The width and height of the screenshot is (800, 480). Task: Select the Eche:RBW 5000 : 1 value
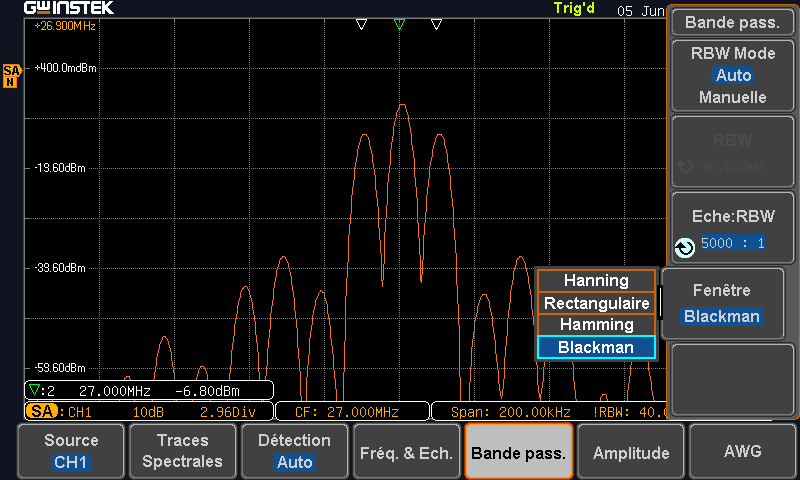733,243
